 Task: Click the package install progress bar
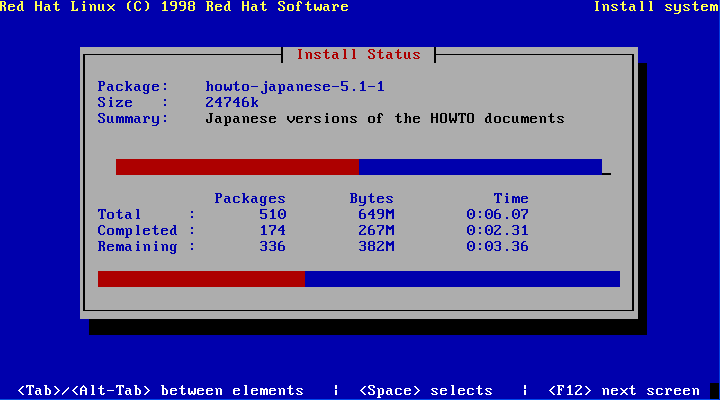(x=359, y=167)
